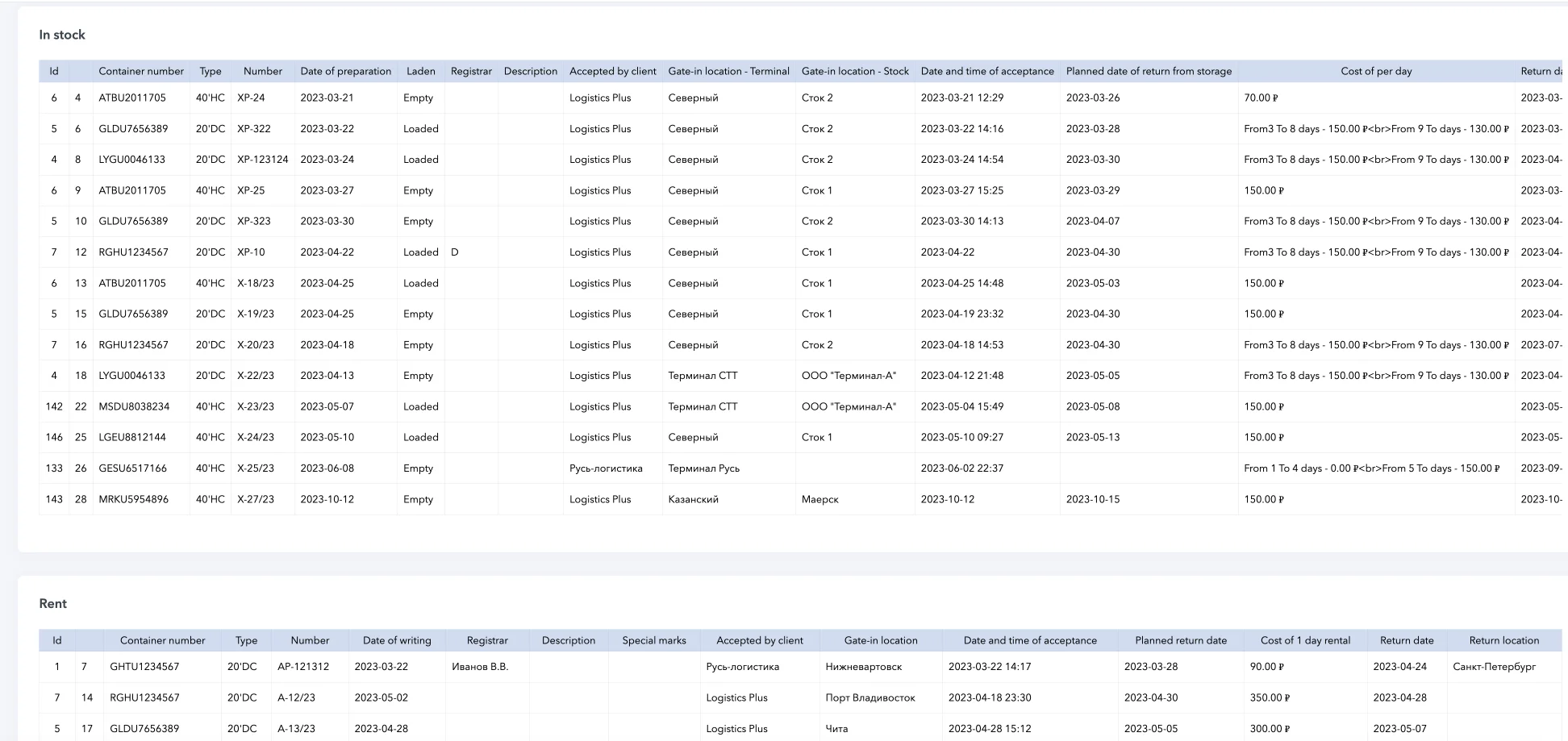Click container number MRKU5954896
The image size is (1568, 741).
pos(134,499)
